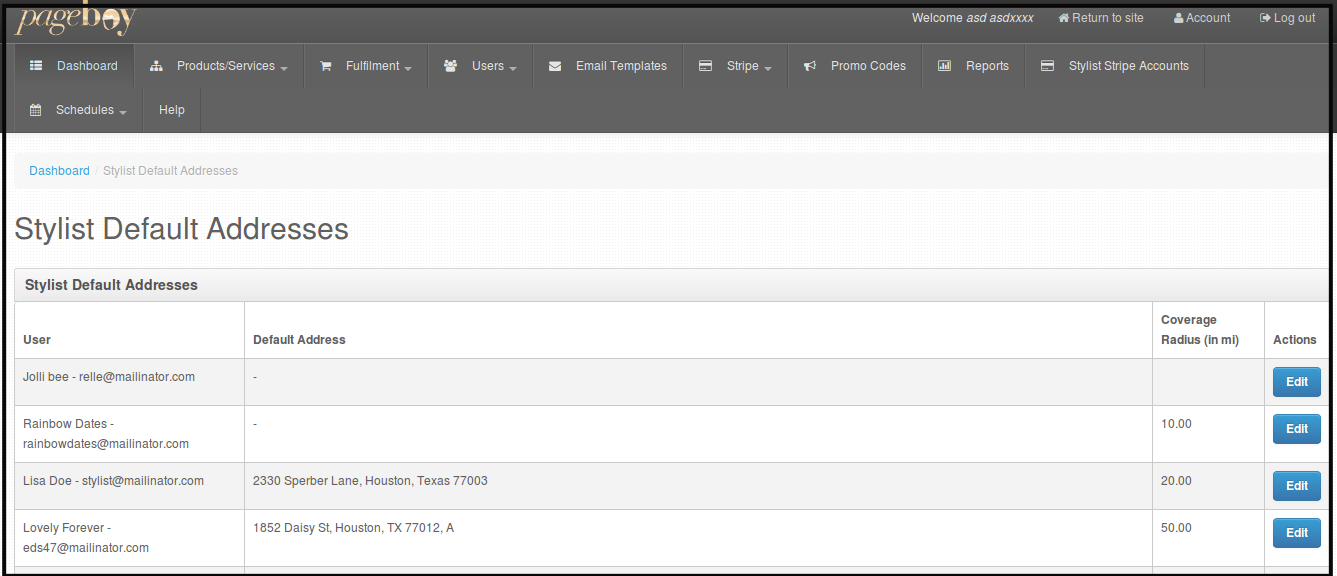1337x576 pixels.
Task: Click the Stylist Default Addresses page title
Action: click(x=181, y=229)
